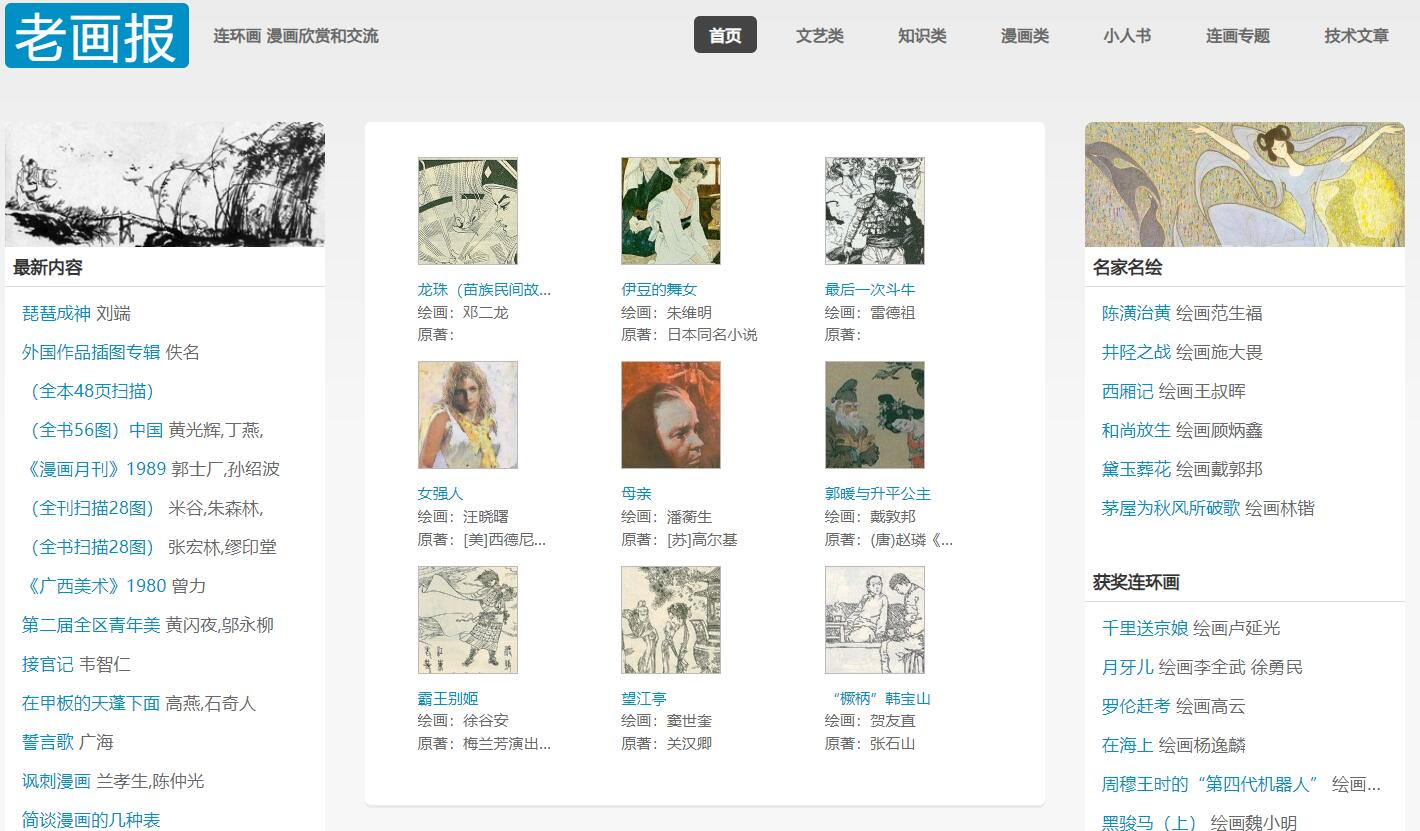Screen dimensions: 1420x831
Task: Open the 讽刺漫画 link
Action: [56, 781]
